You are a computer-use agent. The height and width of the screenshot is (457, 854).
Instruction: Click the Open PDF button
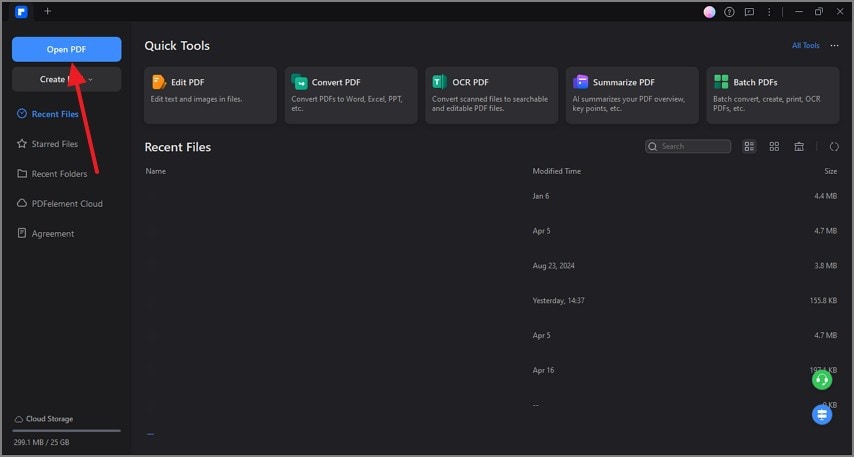coord(66,49)
